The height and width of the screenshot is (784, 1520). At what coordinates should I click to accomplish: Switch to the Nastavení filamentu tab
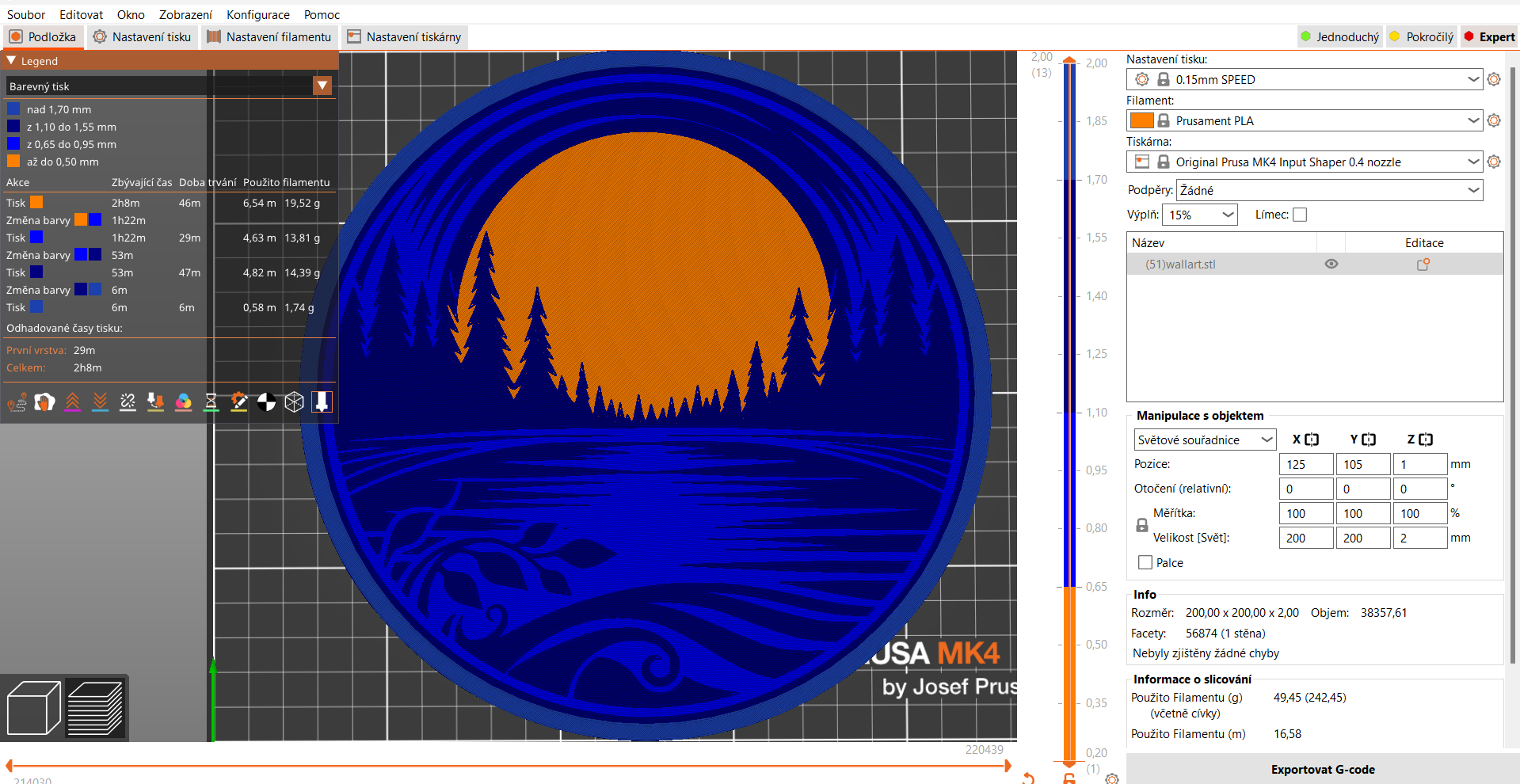(269, 36)
